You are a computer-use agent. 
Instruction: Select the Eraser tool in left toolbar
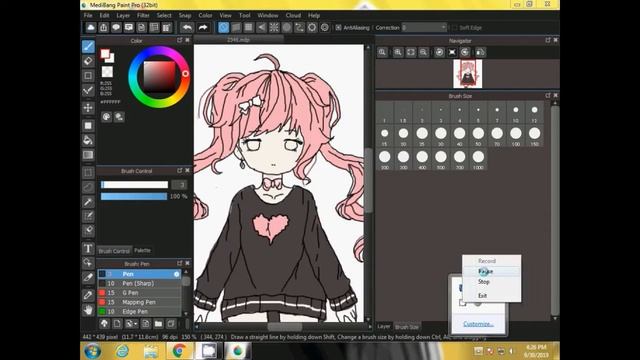pyautogui.click(x=88, y=61)
